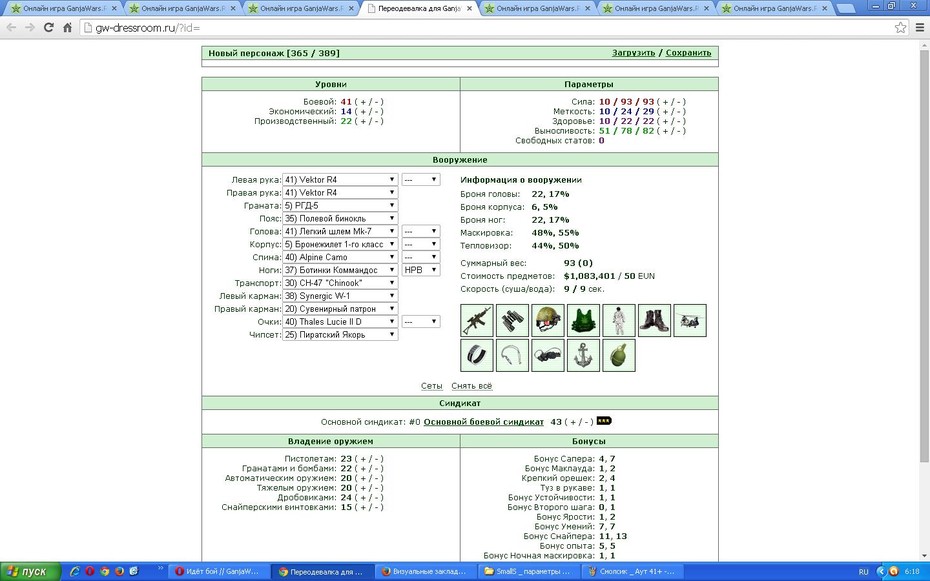This screenshot has width=930, height=581.
Task: Click the Thales Lucie goggles icon
Action: tap(548, 356)
